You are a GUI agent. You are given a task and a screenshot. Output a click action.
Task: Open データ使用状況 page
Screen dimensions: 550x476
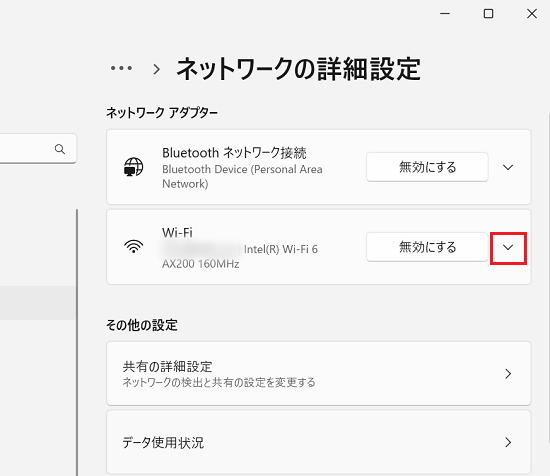[x=318, y=442]
